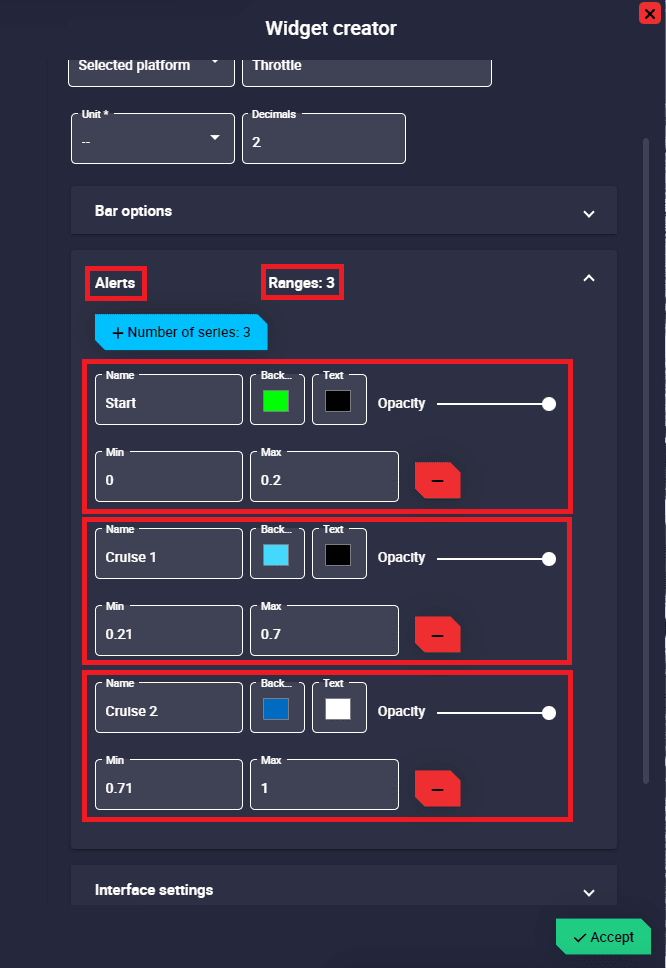Delete the Cruise 1 range row
Viewport: 666px width, 968px height.
tap(437, 634)
